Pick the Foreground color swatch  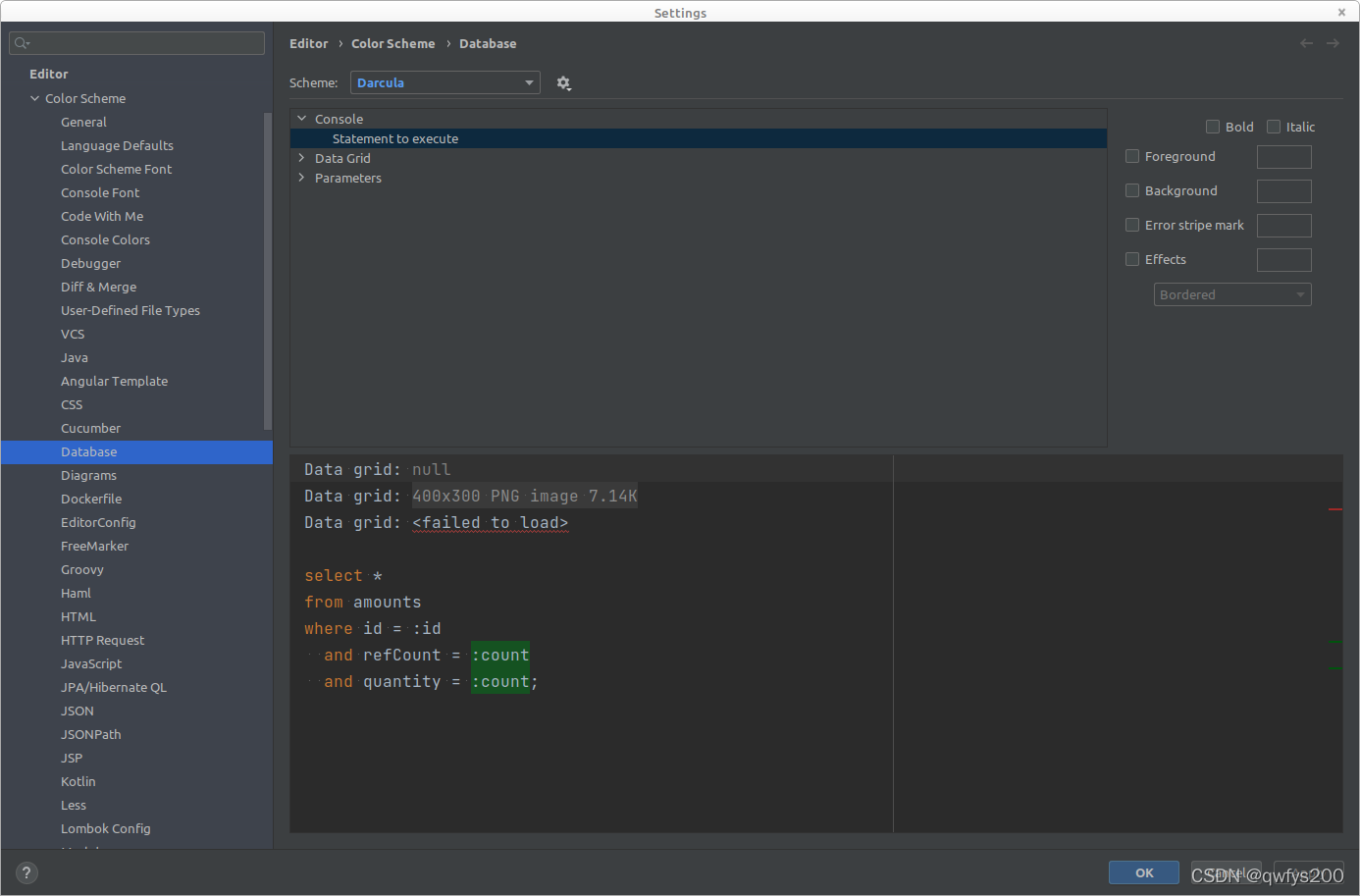click(1283, 157)
